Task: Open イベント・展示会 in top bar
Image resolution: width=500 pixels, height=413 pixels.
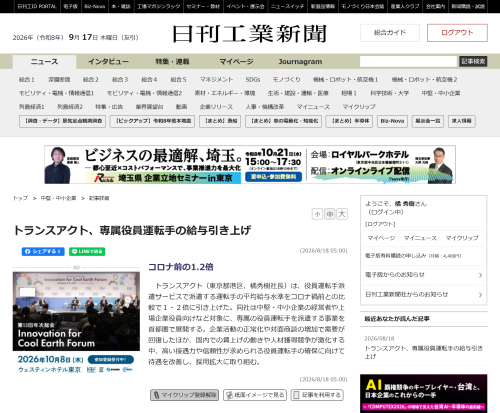Action: [245, 6]
